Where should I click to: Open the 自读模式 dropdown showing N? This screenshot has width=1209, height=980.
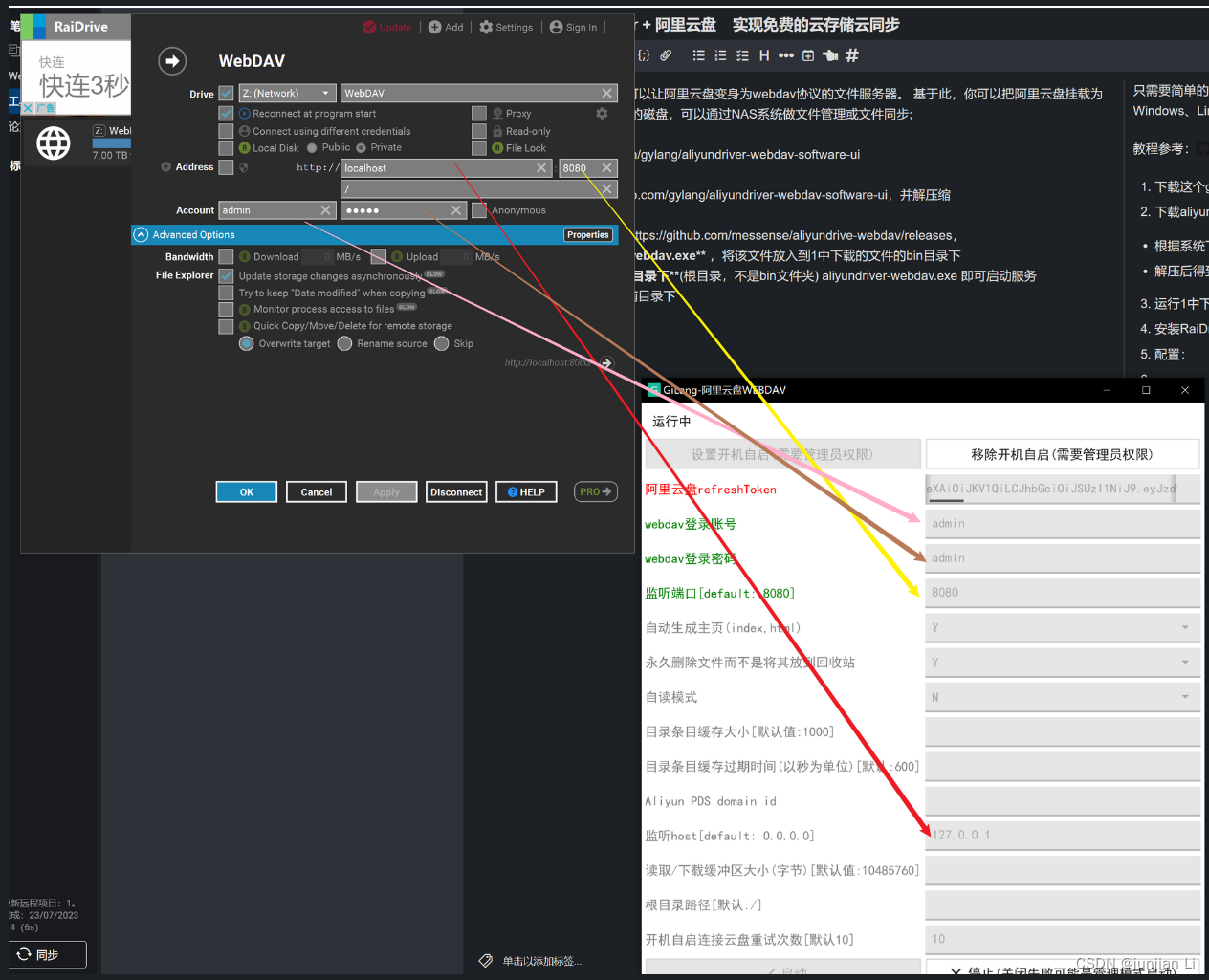tap(1062, 696)
